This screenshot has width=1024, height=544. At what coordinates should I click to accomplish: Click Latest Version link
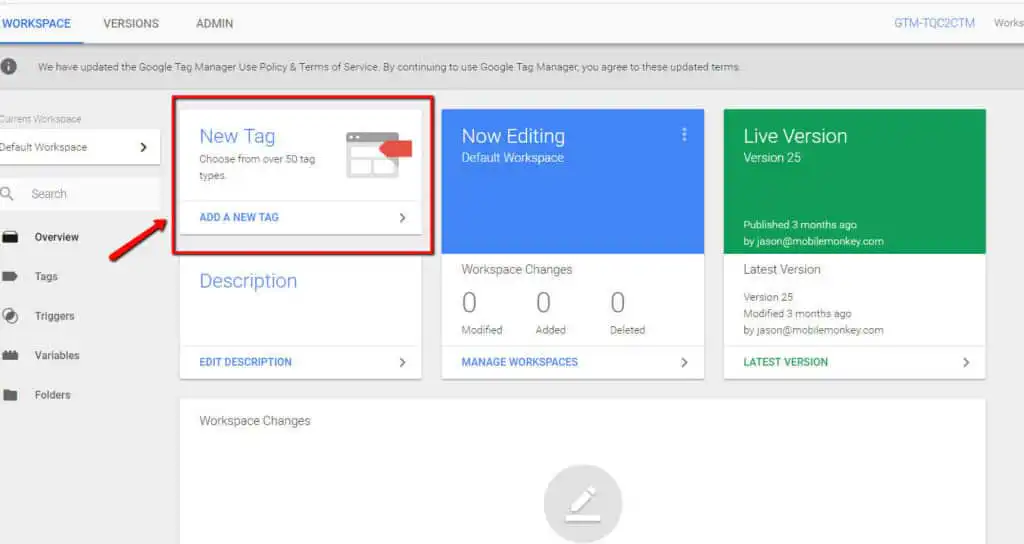786,362
